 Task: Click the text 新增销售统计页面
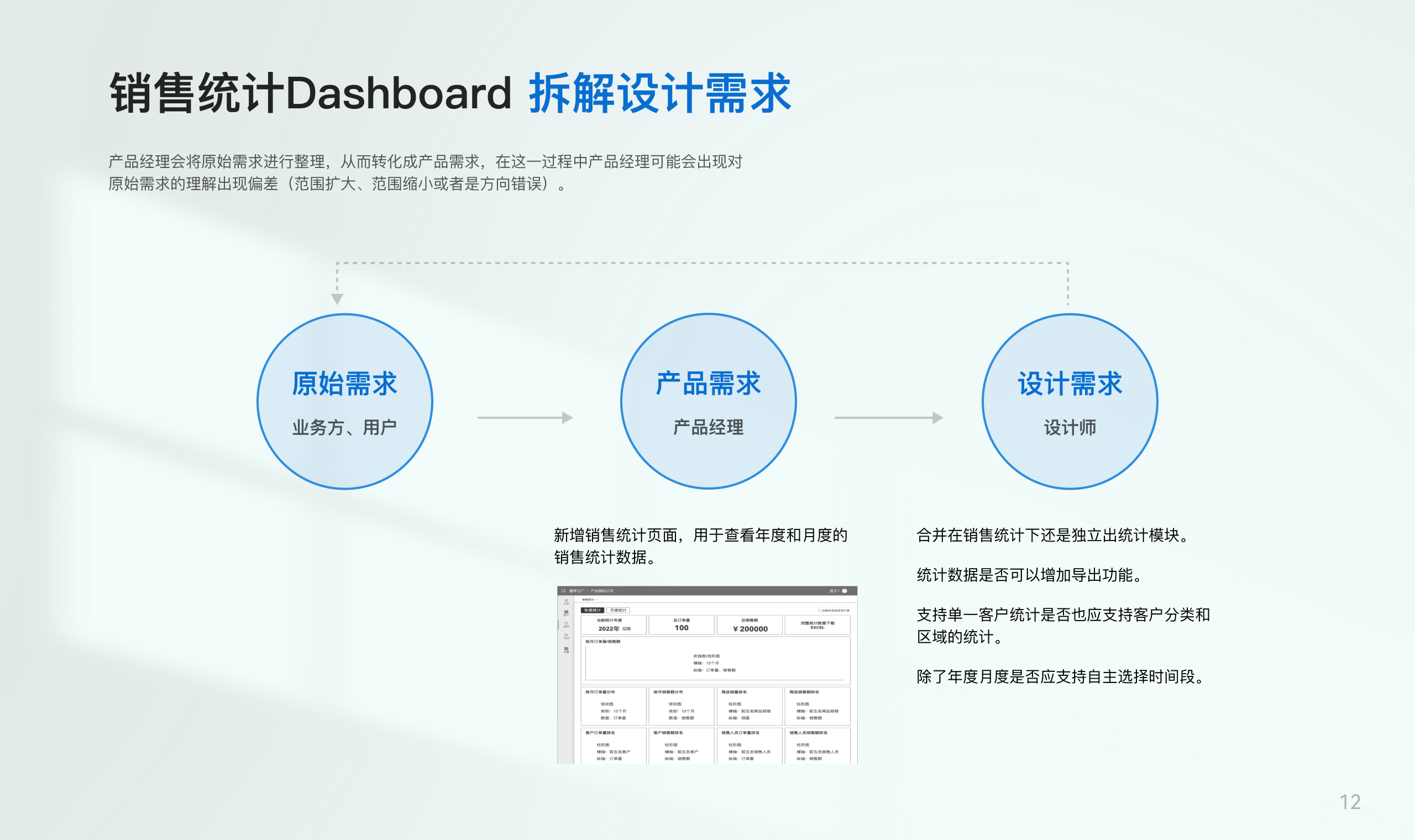(616, 535)
